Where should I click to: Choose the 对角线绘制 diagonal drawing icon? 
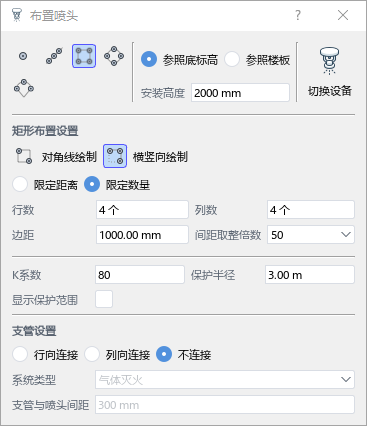24,156
